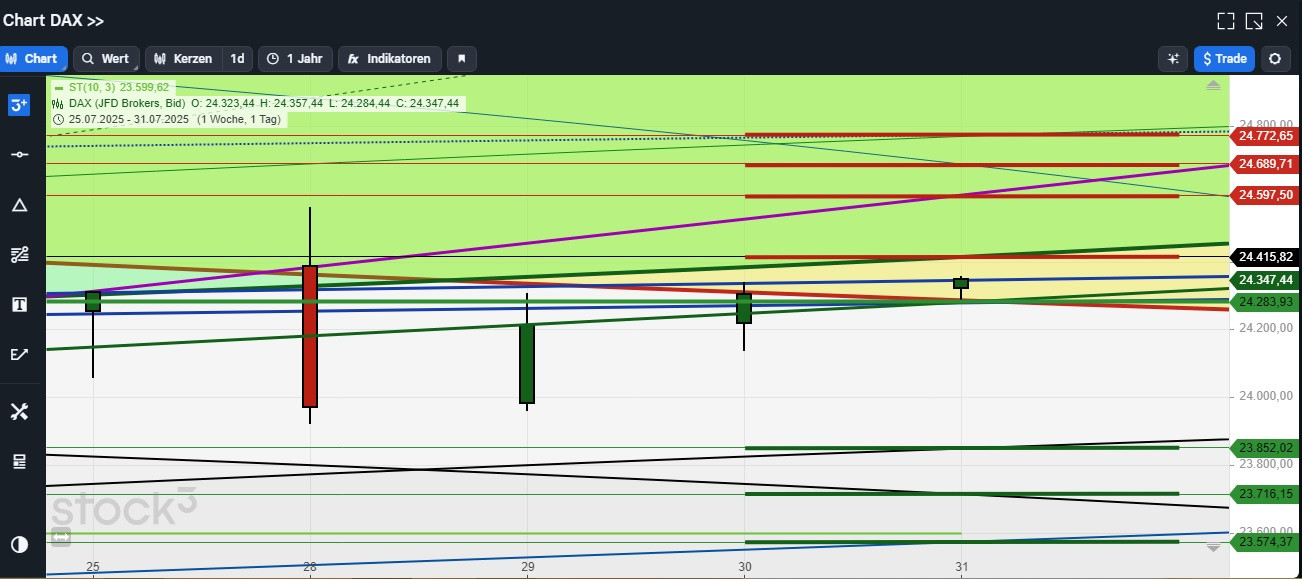This screenshot has width=1302, height=579.
Task: Open chart settings gear
Action: [1275, 59]
